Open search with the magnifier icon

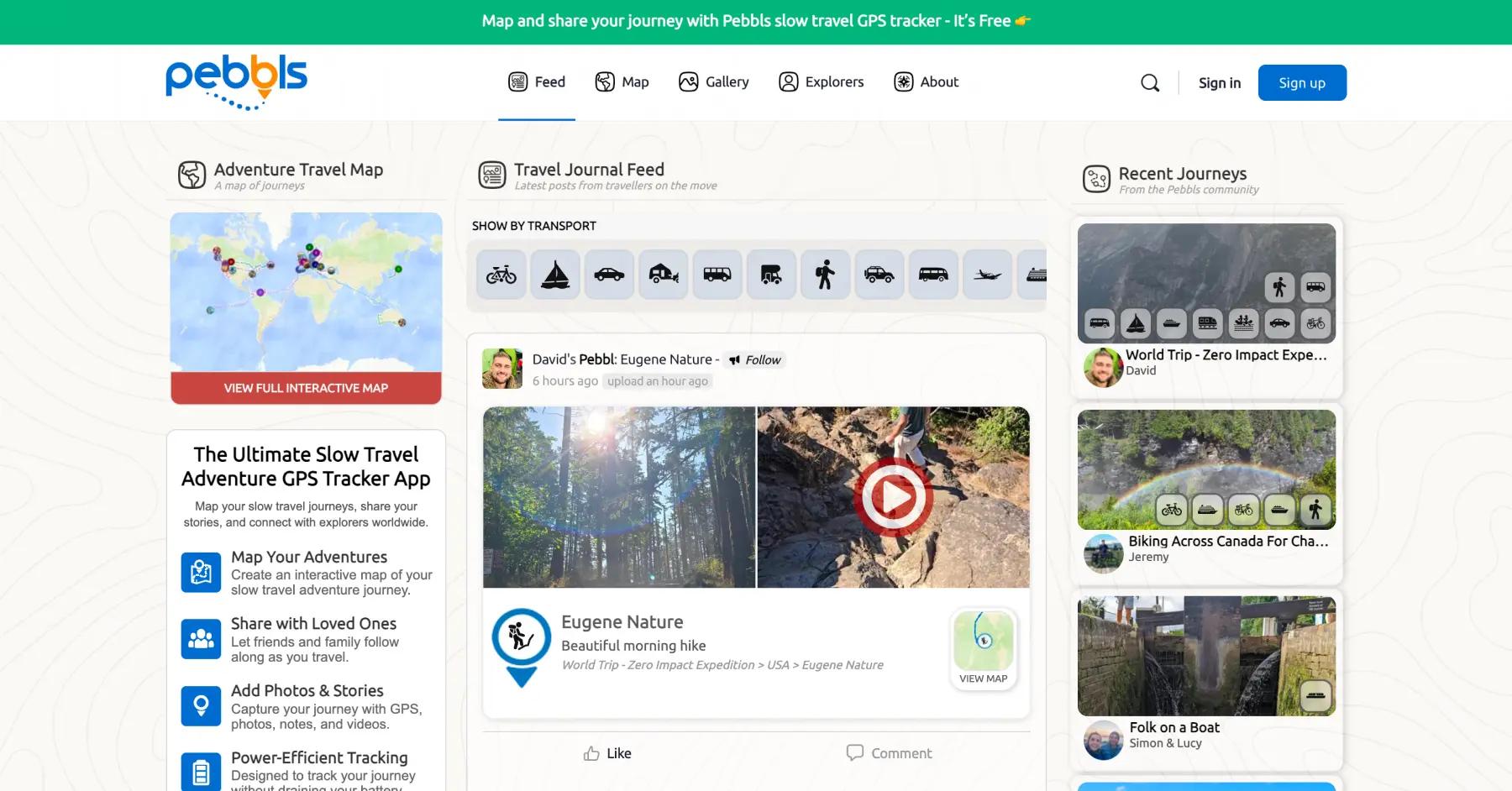(1150, 82)
